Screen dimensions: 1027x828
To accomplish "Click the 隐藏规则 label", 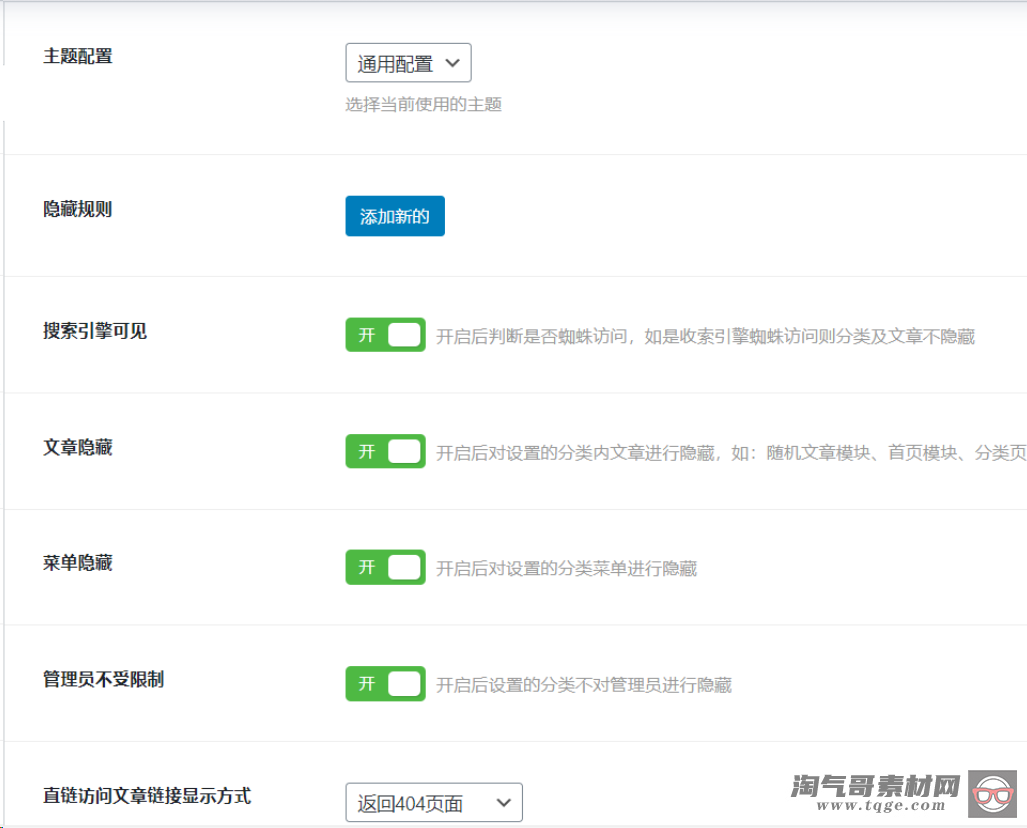I will coord(78,209).
